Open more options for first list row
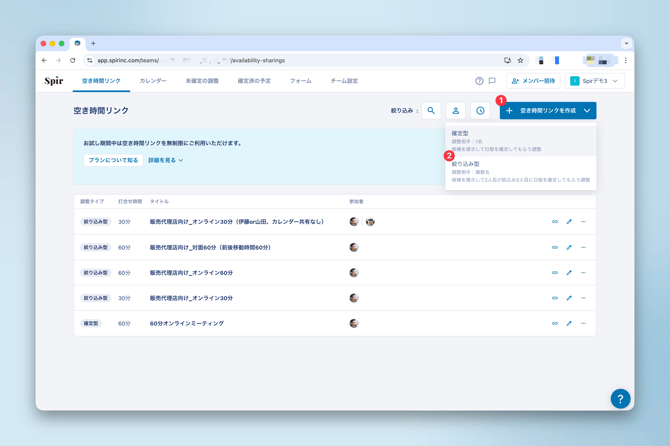Screen dimensions: 670x446 pos(584,222)
